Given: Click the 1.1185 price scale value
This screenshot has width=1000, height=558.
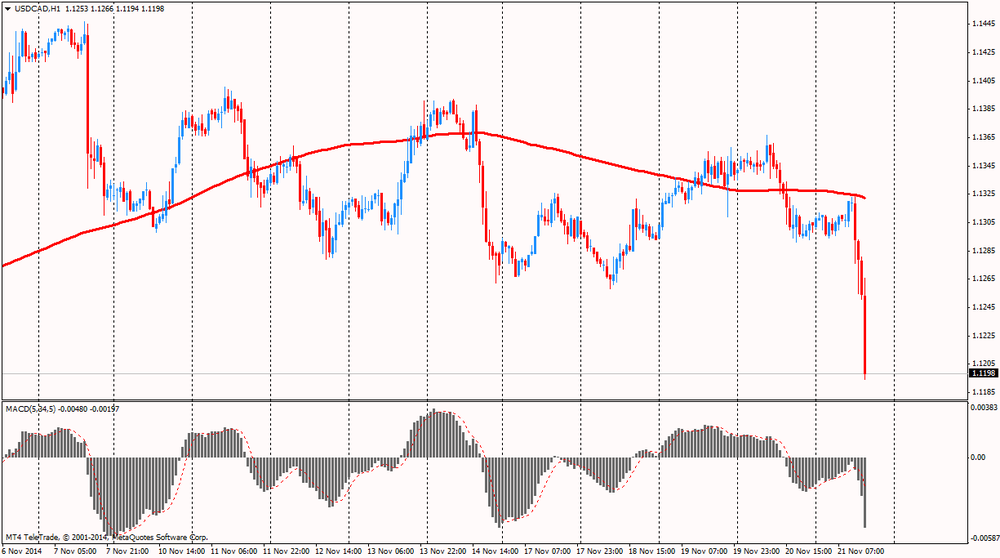Looking at the screenshot, I should click(x=983, y=391).
